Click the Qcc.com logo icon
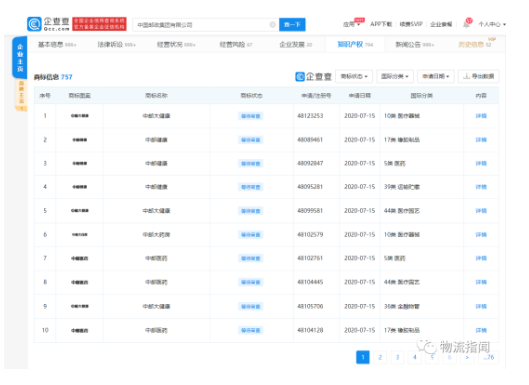Viewport: 529px width, 385px height. coord(34,24)
